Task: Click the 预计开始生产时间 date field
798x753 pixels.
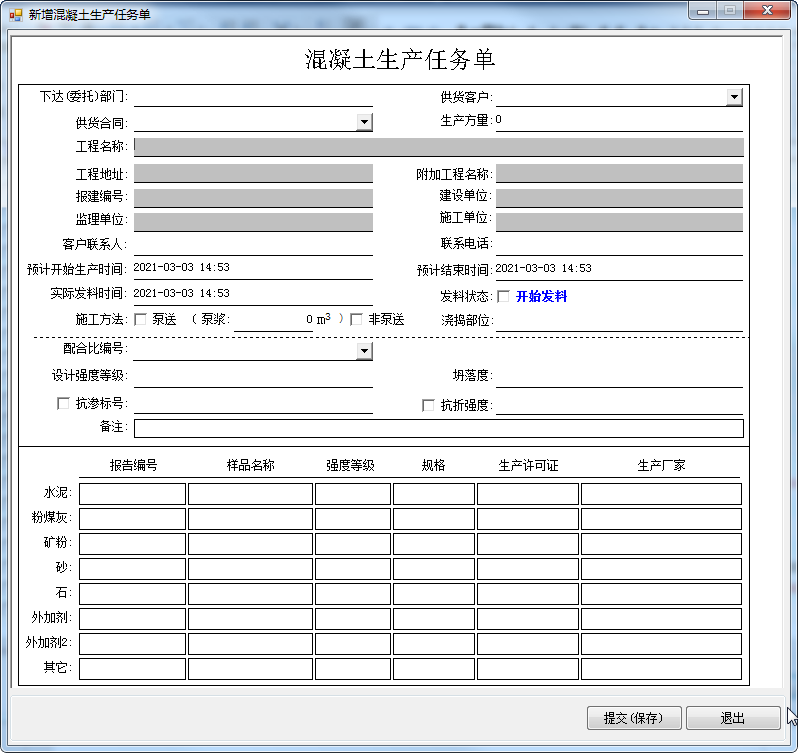Action: point(252,268)
